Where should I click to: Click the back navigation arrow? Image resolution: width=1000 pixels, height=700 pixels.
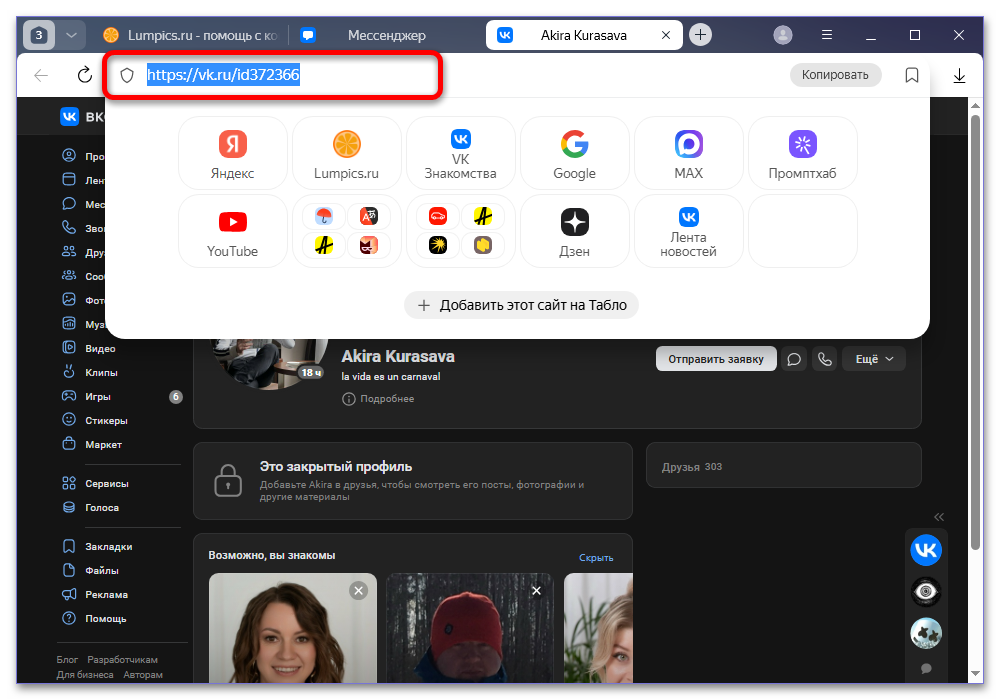[41, 75]
